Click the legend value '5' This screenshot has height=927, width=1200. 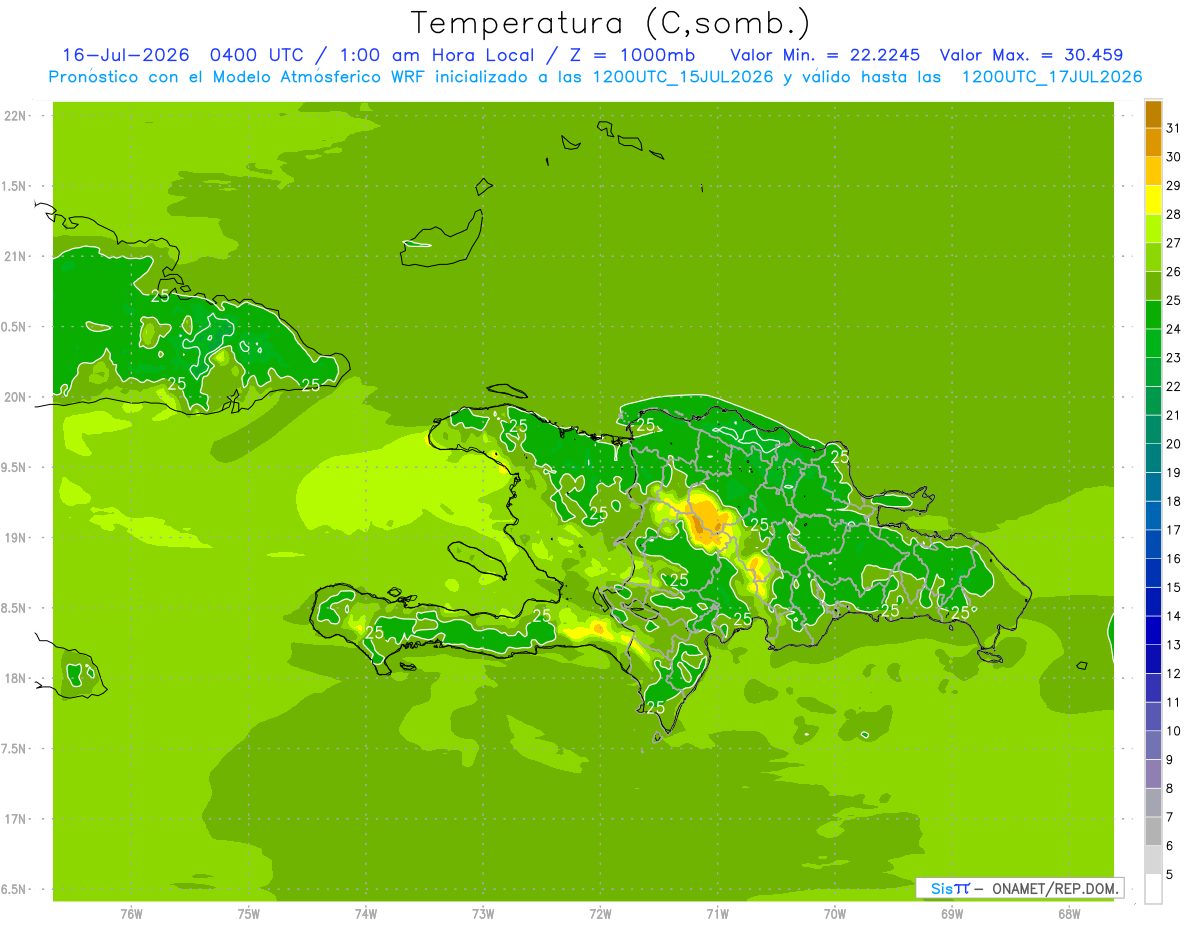click(1170, 875)
